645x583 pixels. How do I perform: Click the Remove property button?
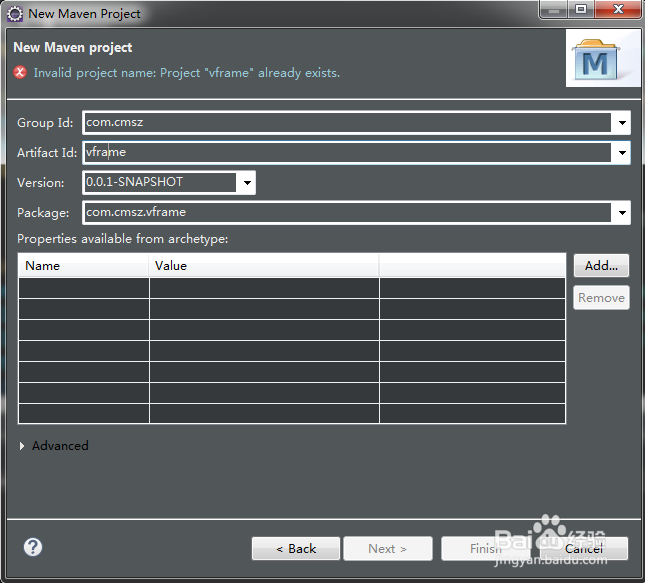click(601, 297)
